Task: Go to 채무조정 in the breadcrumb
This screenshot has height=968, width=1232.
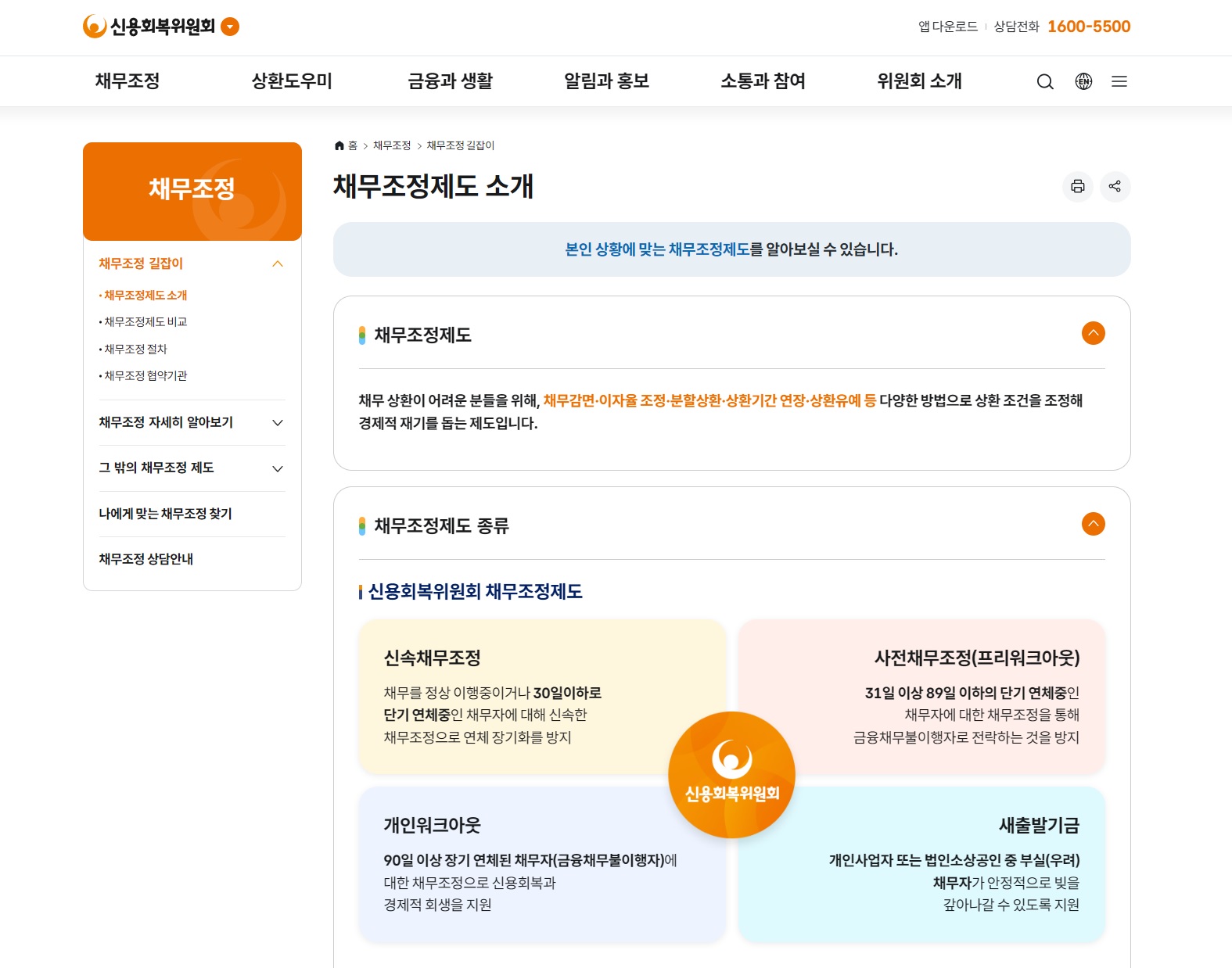Action: coord(392,145)
